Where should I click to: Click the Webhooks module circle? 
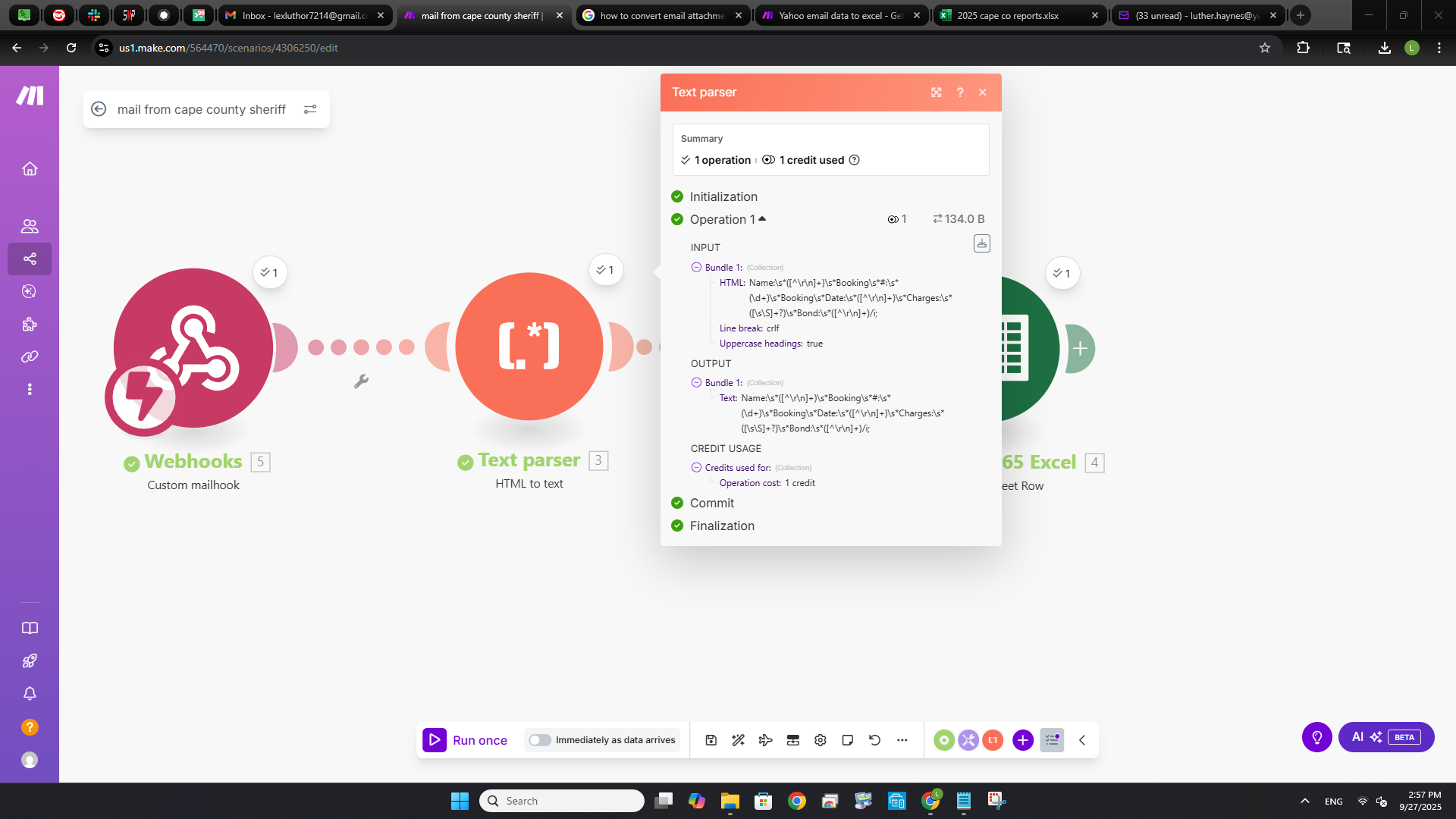click(193, 348)
